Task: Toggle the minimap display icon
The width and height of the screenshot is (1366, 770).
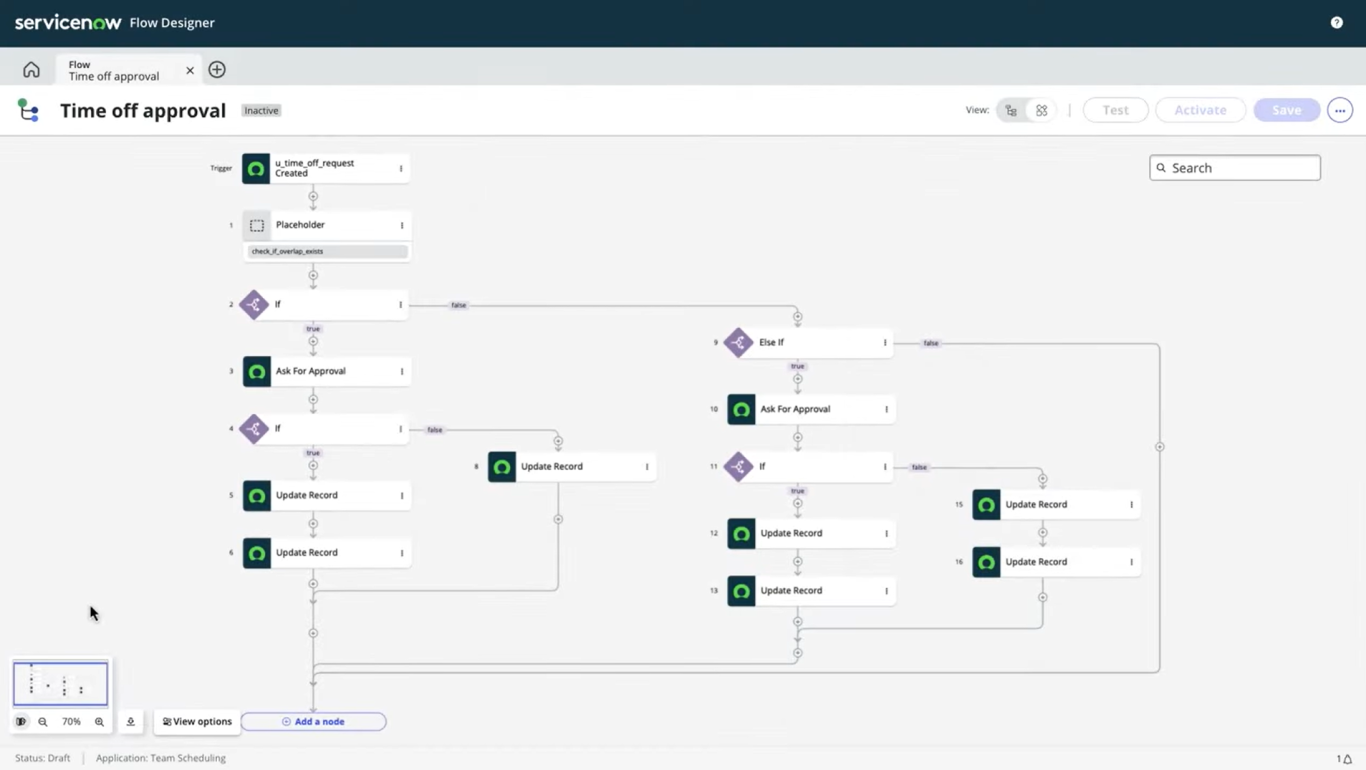Action: pos(21,722)
